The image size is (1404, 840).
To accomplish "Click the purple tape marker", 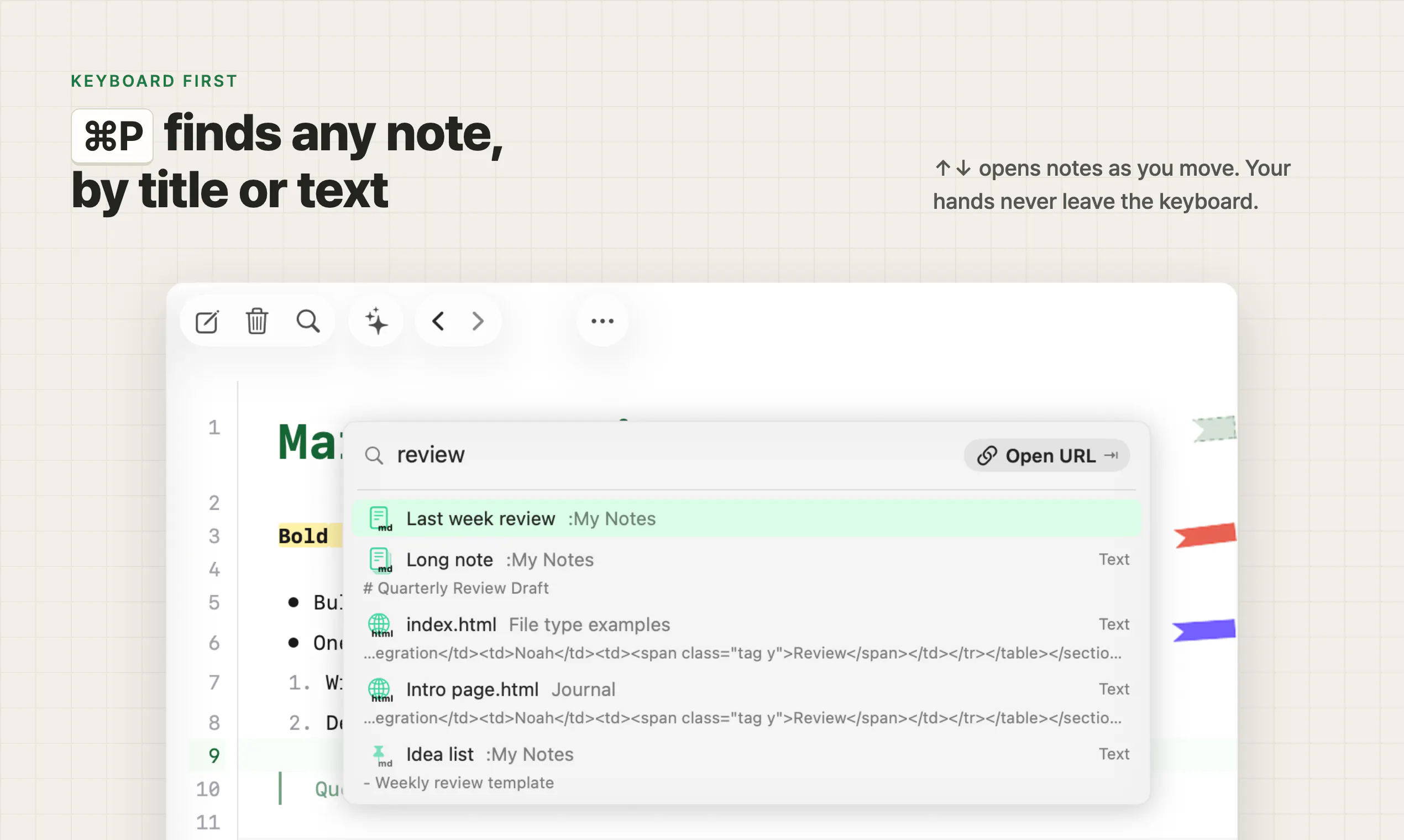I will (x=1204, y=630).
